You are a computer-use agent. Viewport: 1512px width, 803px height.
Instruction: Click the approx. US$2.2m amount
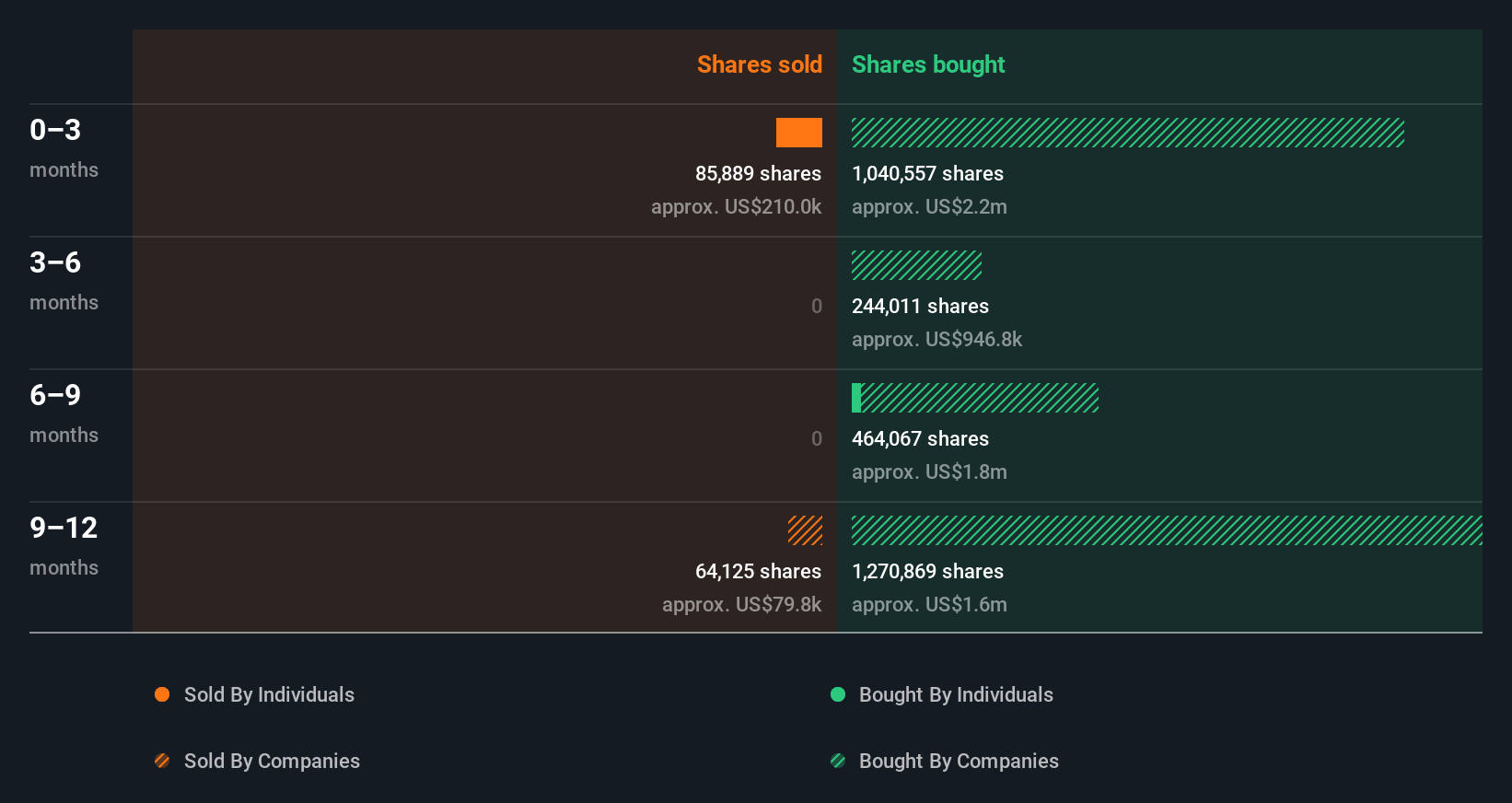tap(929, 207)
